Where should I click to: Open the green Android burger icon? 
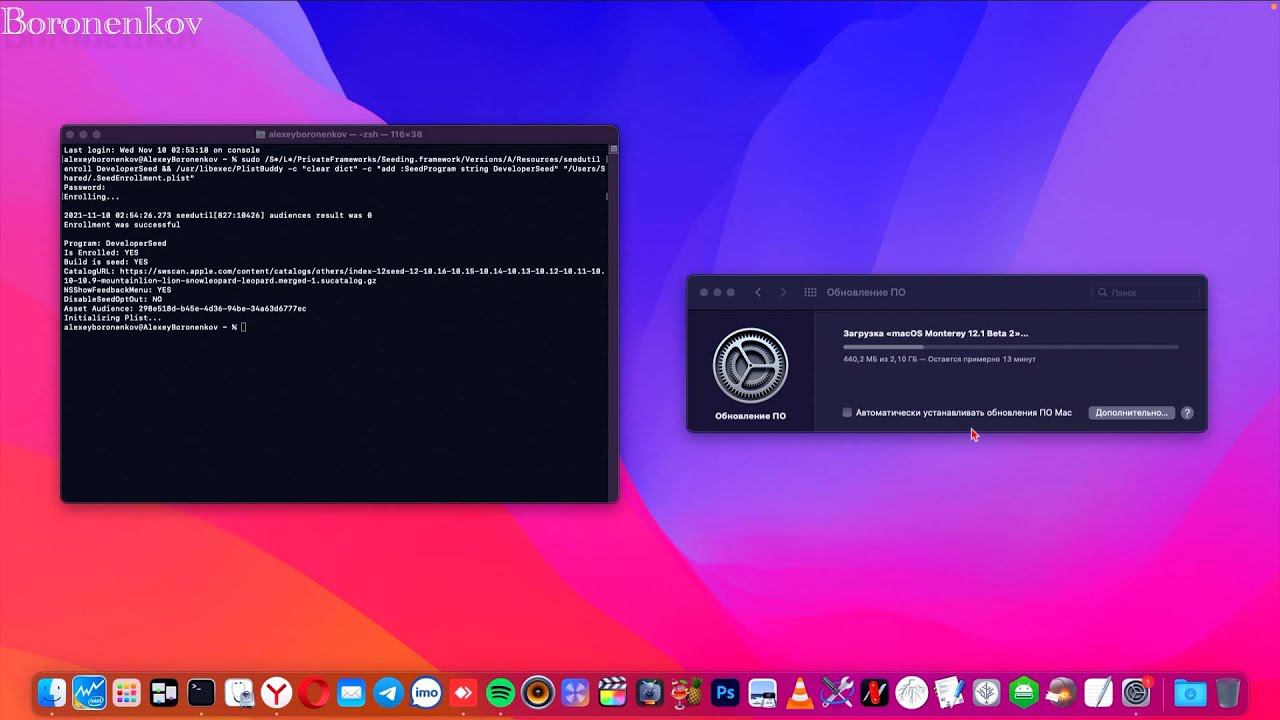click(x=1023, y=692)
